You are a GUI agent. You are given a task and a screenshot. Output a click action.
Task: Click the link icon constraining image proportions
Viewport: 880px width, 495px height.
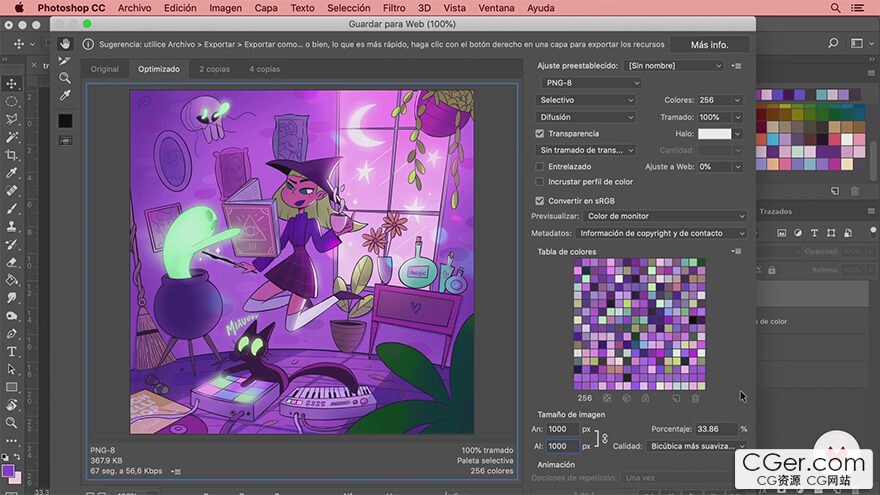click(x=604, y=438)
